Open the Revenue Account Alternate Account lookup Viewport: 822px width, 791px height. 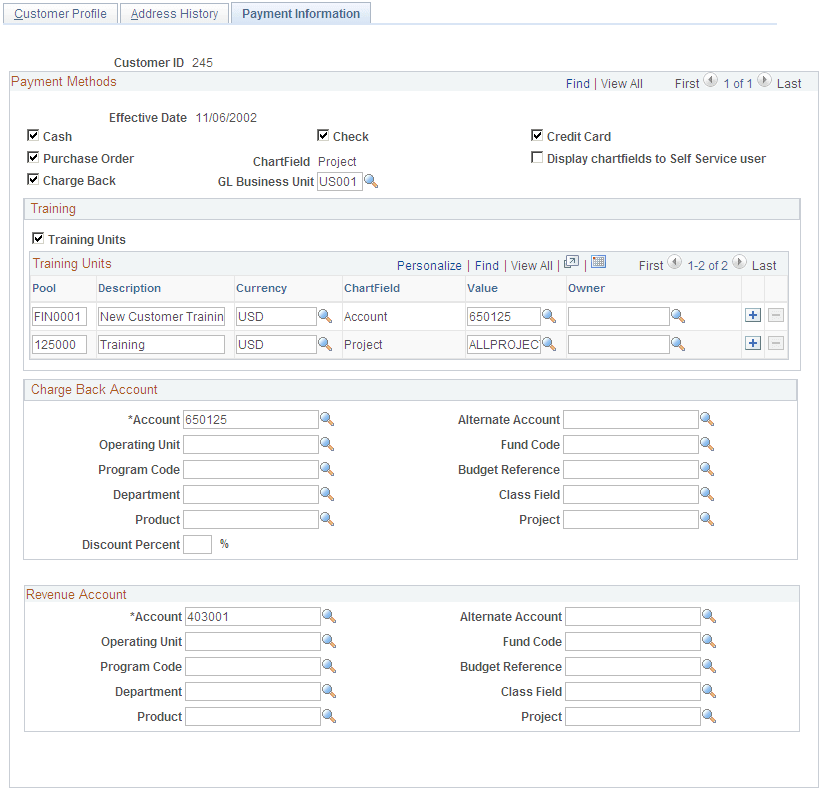coord(708,616)
